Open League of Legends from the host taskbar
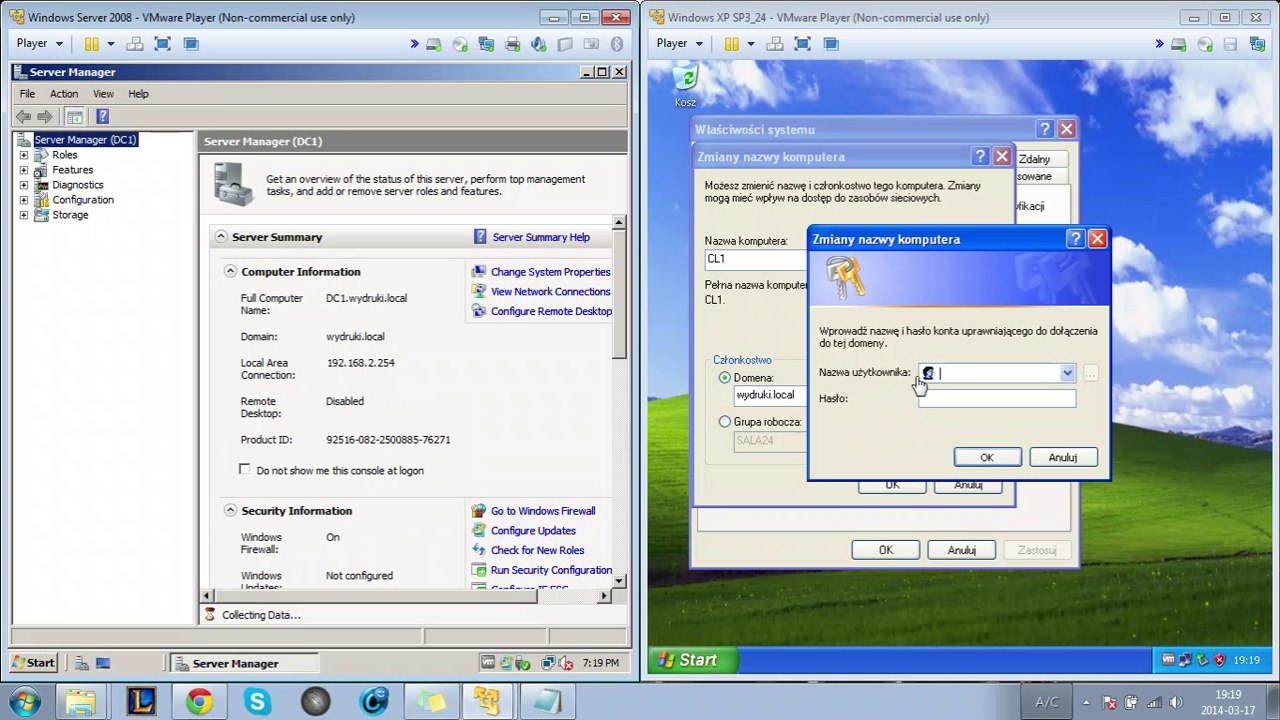This screenshot has width=1280, height=720. click(141, 702)
